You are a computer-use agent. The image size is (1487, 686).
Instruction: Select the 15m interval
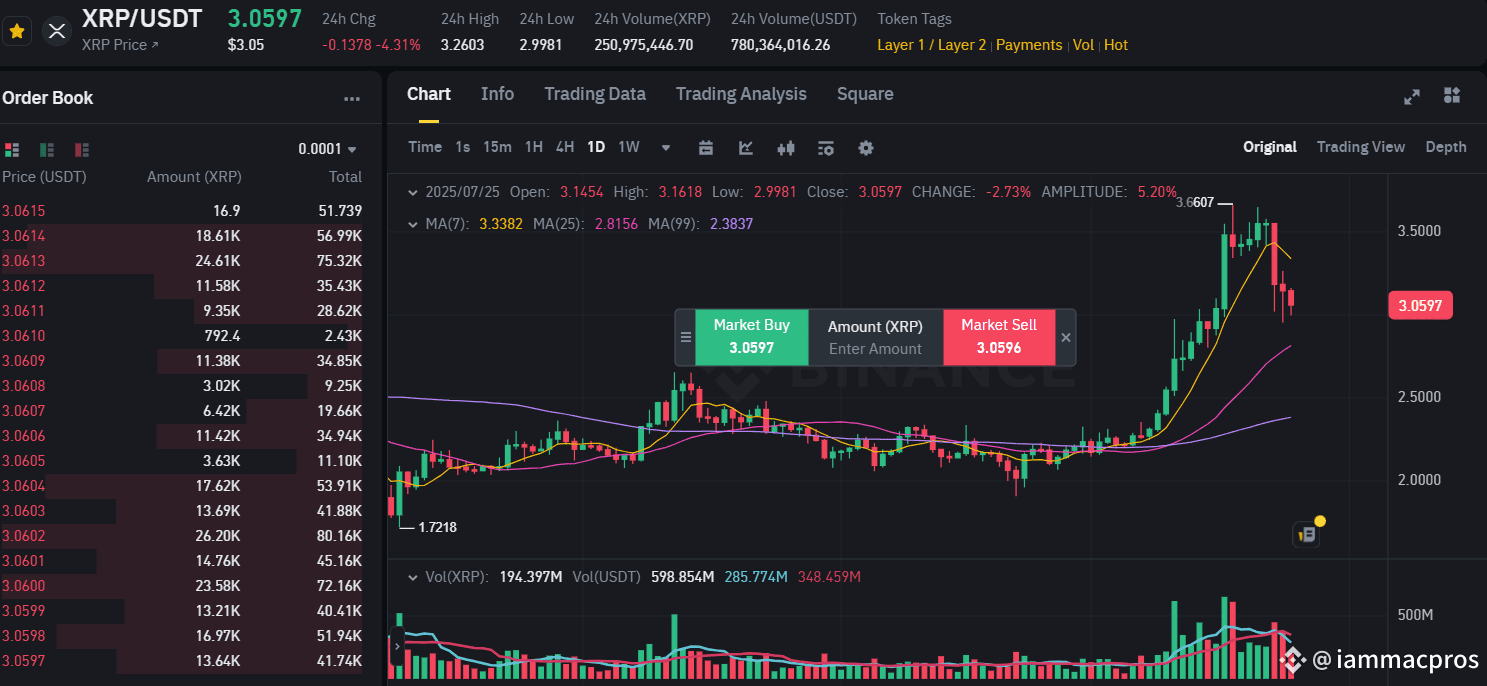pos(497,147)
